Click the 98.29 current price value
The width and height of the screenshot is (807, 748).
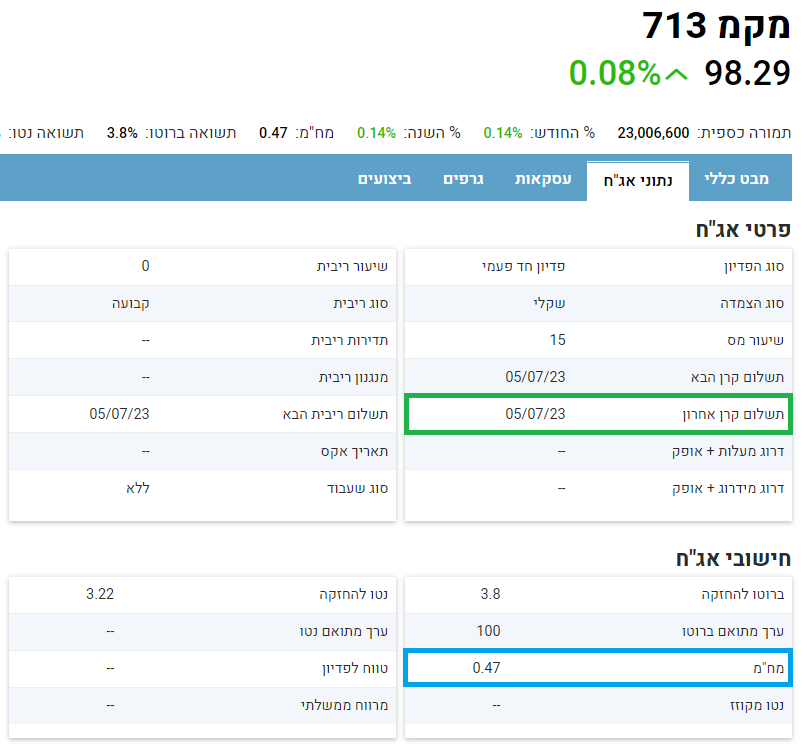747,73
